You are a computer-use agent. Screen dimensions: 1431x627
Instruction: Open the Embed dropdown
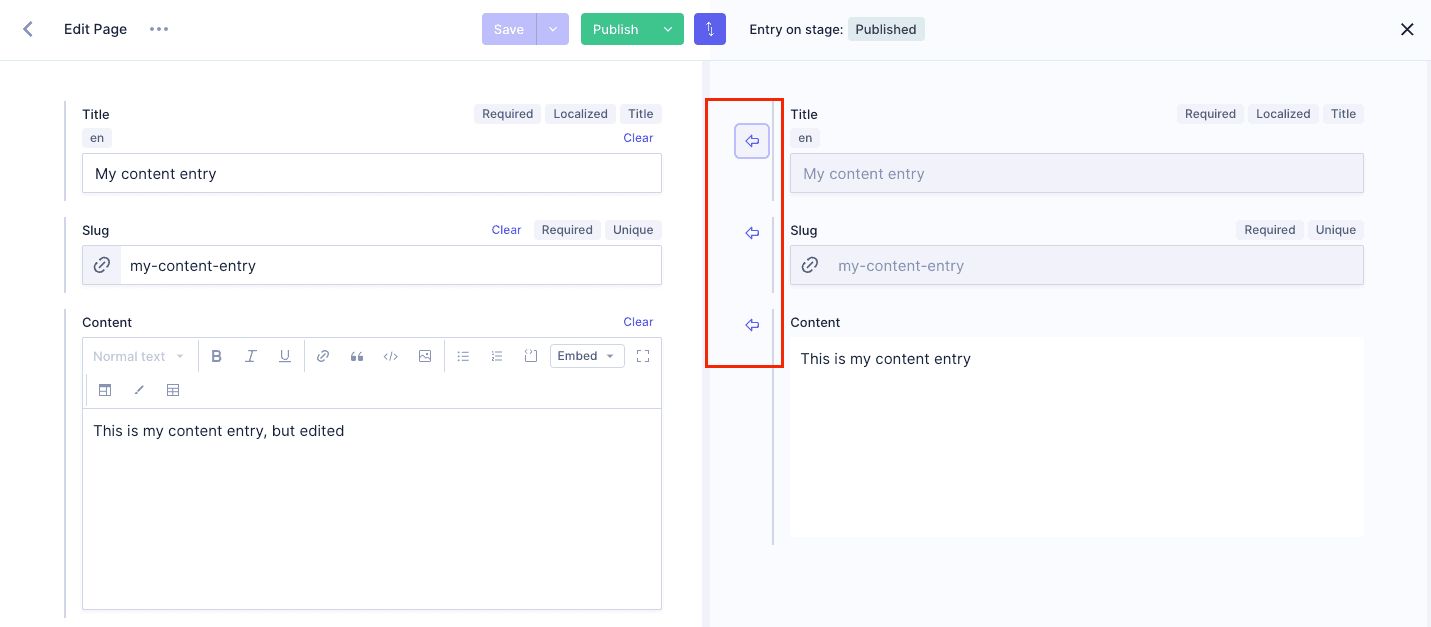click(586, 356)
